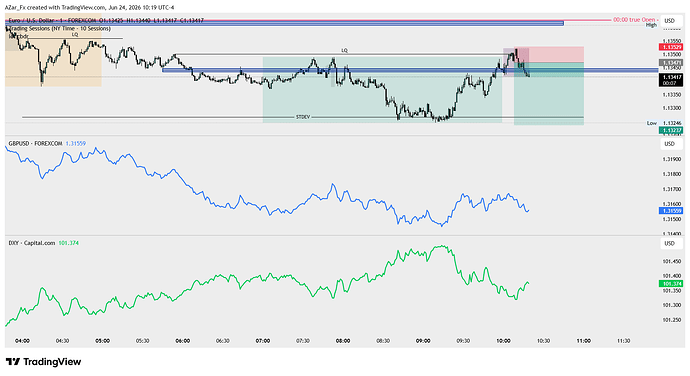
Task: Click the 10:00 time axis label
Action: point(503,341)
